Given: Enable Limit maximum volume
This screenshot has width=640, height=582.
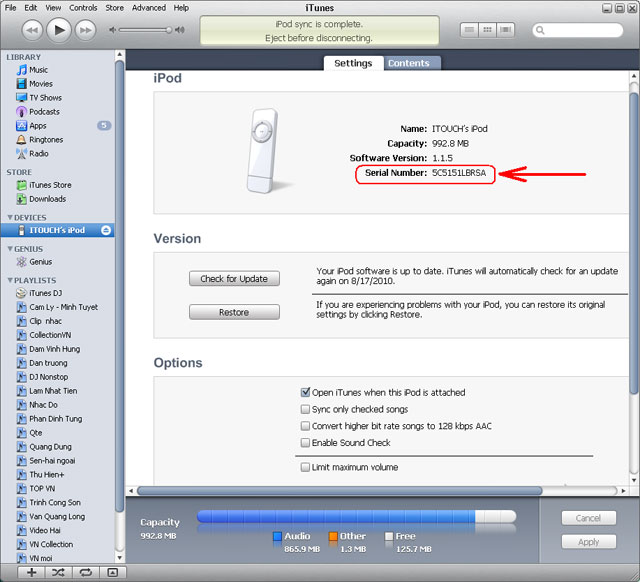Looking at the screenshot, I should (x=305, y=467).
